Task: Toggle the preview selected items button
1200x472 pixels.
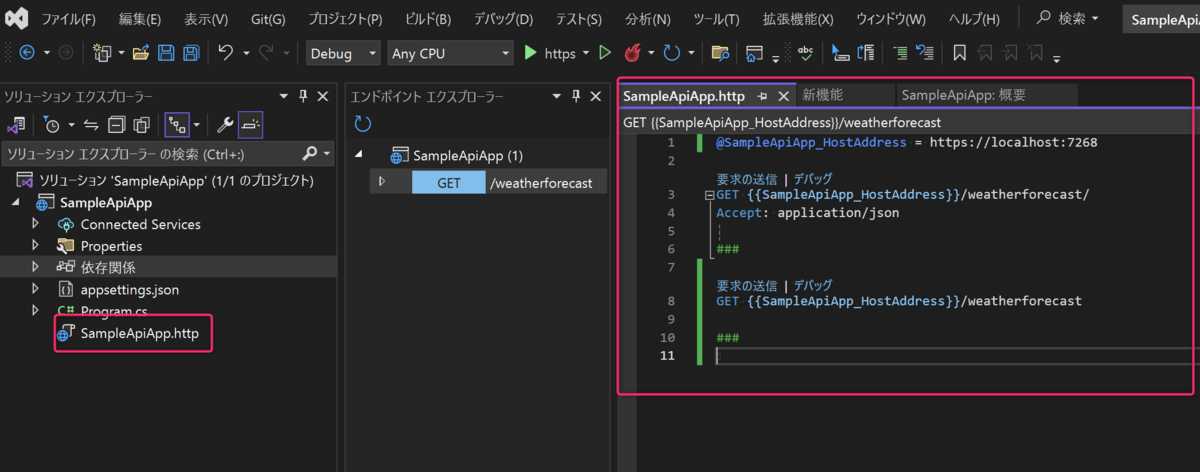Action: [251, 125]
